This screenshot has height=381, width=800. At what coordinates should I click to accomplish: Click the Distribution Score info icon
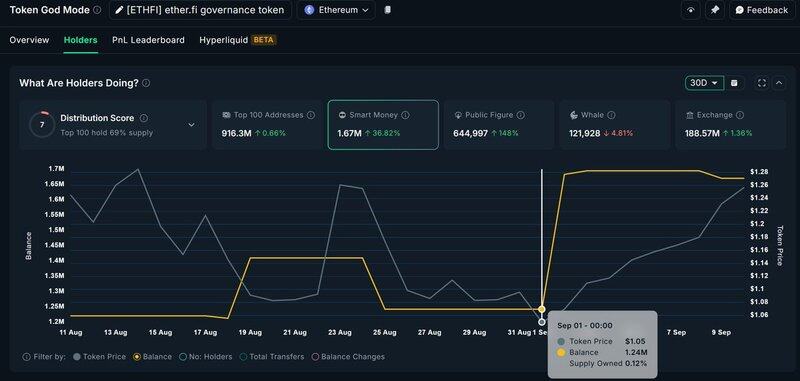[x=144, y=118]
